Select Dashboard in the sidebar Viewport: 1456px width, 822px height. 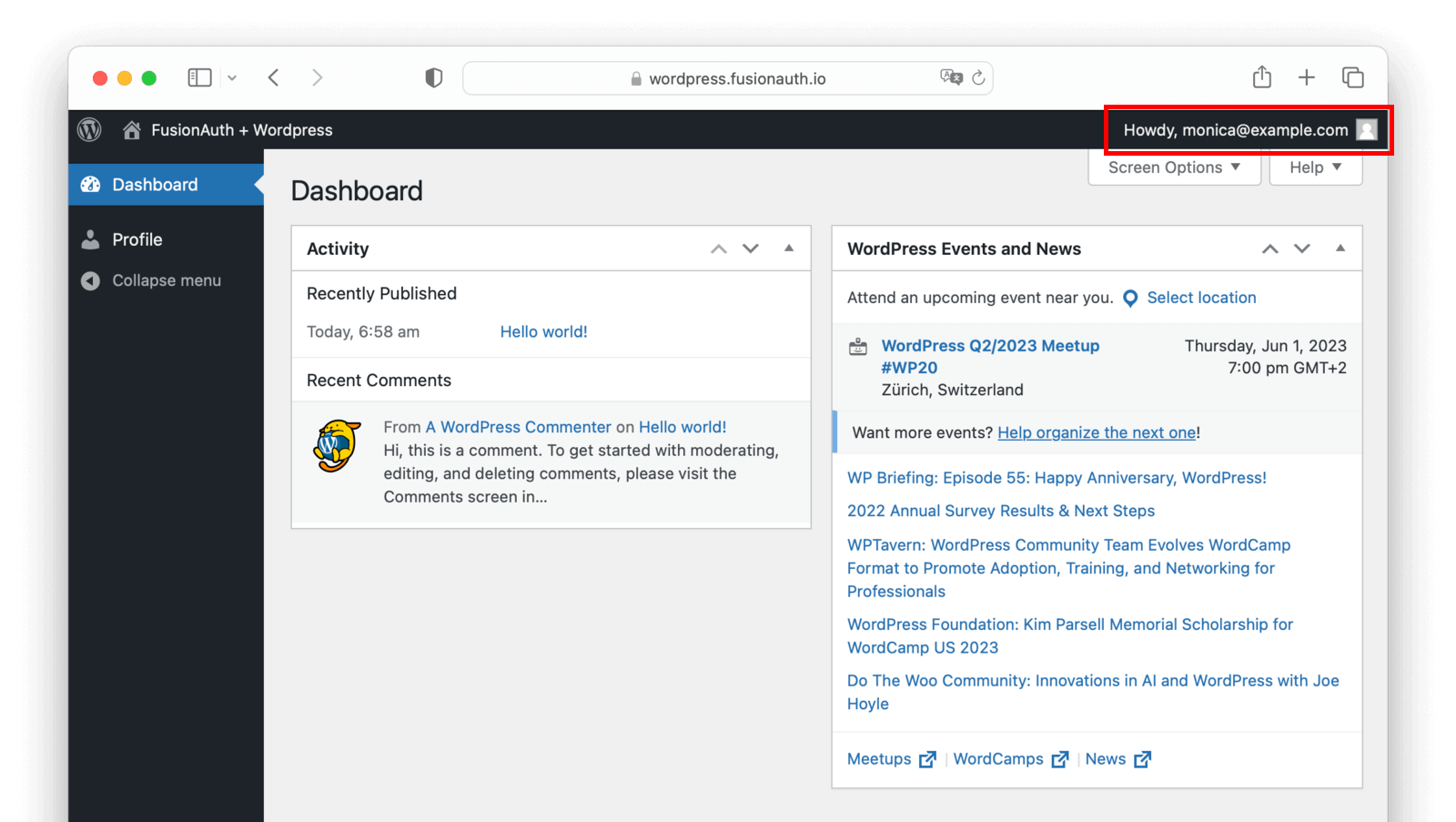166,185
